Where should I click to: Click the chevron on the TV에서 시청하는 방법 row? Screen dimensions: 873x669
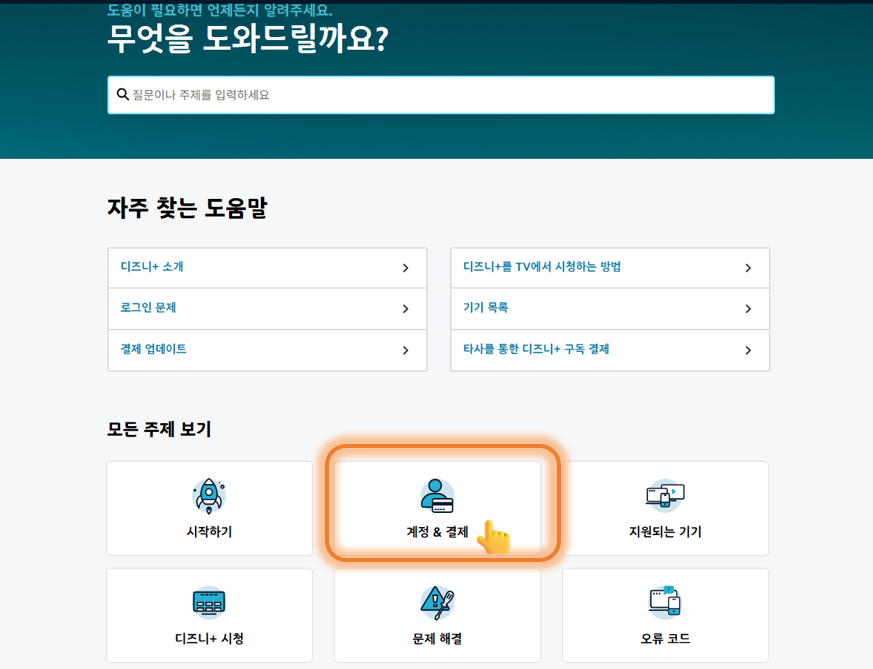click(748, 268)
